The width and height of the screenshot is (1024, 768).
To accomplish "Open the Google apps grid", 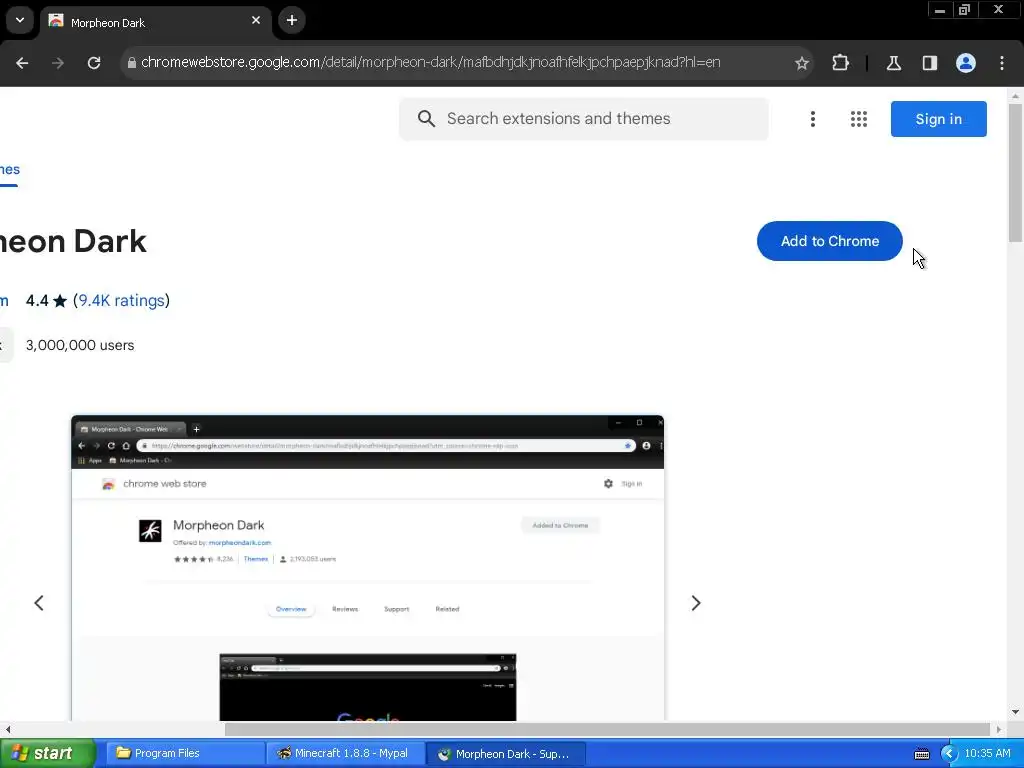I will (859, 119).
